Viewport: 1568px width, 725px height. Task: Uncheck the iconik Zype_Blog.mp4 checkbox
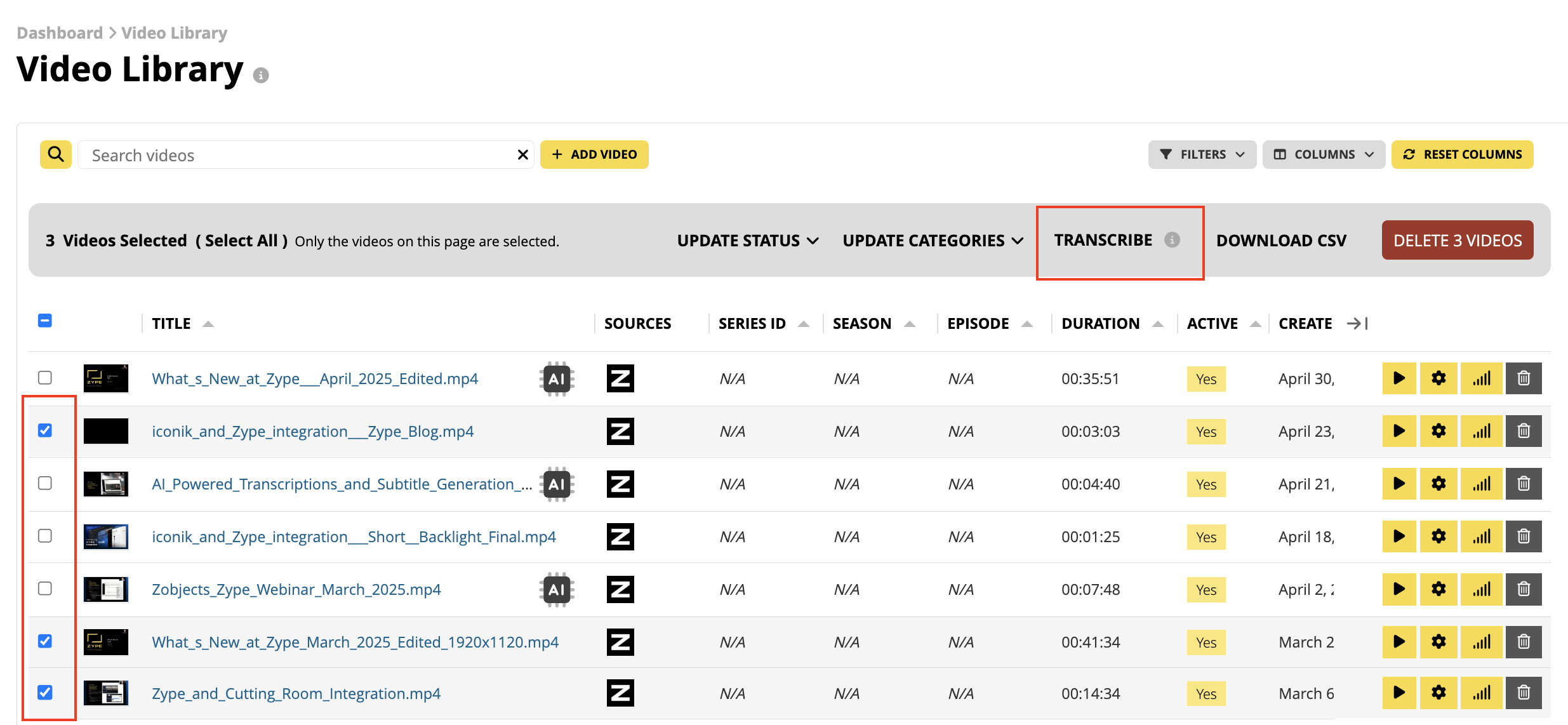45,430
